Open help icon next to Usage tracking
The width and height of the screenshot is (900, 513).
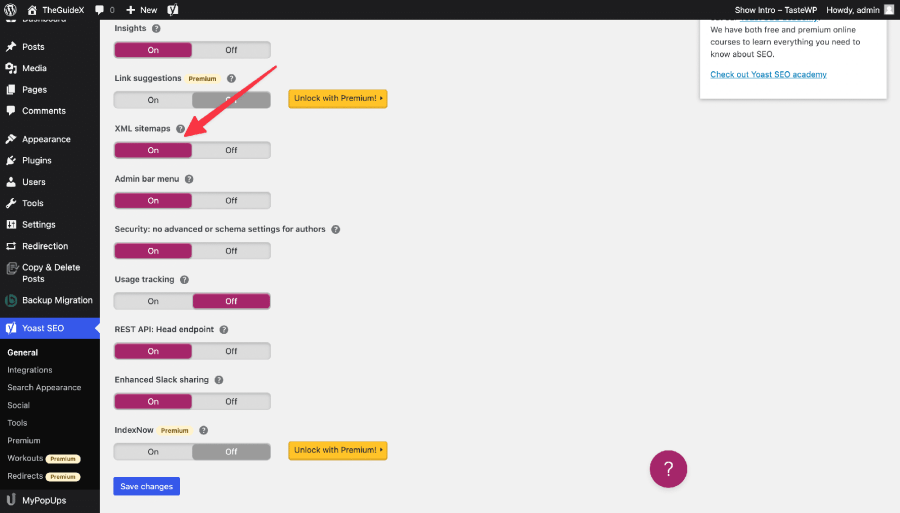184,279
